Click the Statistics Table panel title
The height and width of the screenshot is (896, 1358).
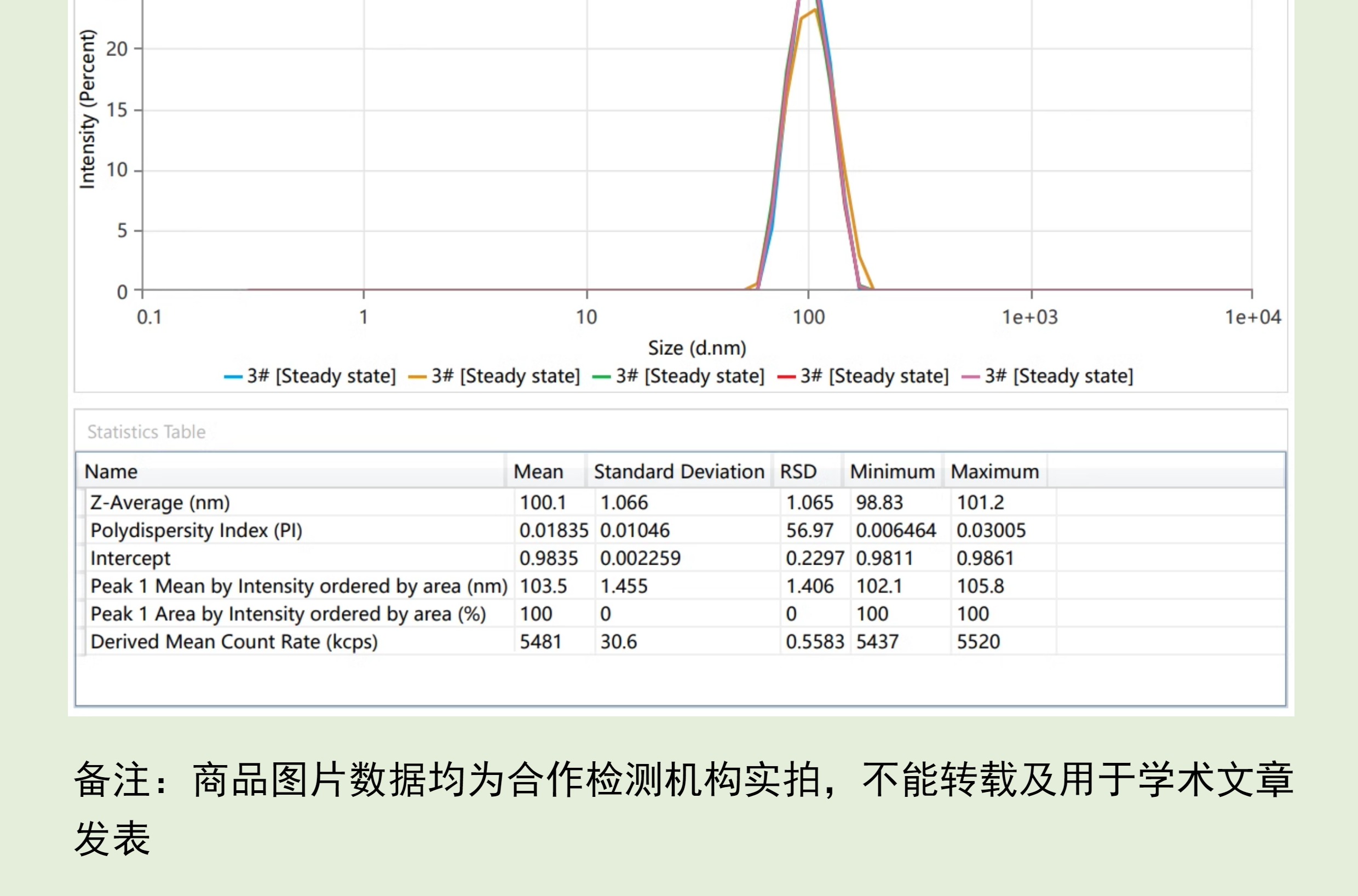146,432
